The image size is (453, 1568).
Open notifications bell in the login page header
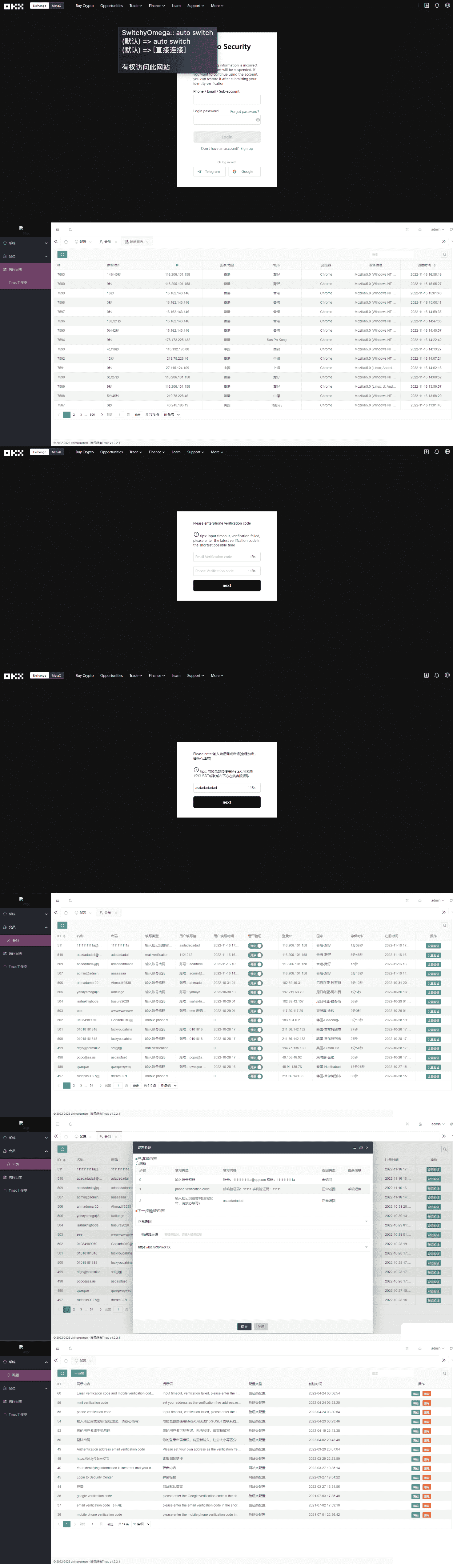[x=437, y=6]
